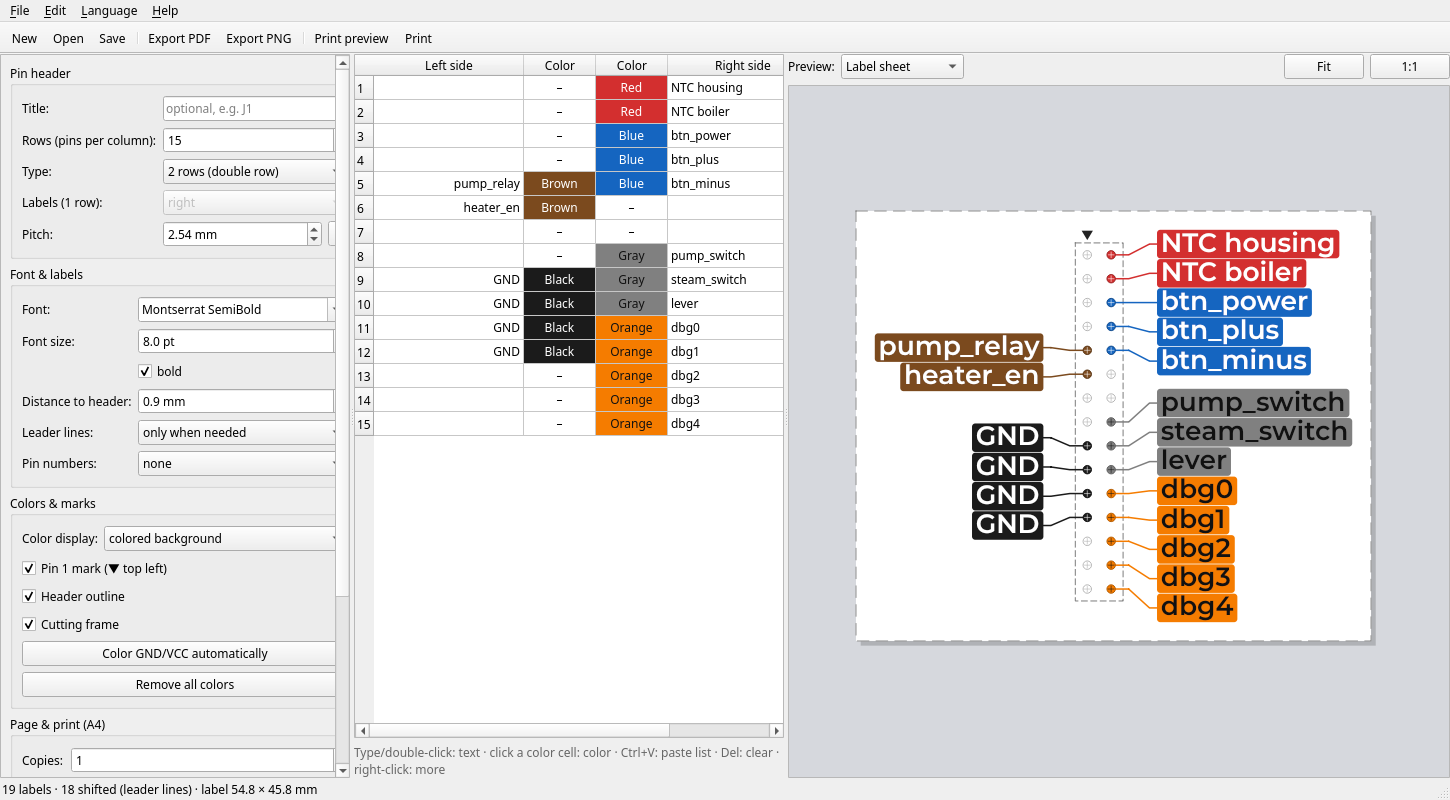Image resolution: width=1450 pixels, height=800 pixels.
Task: Click the Pitch spinbox up/down arrows
Action: coord(315,234)
